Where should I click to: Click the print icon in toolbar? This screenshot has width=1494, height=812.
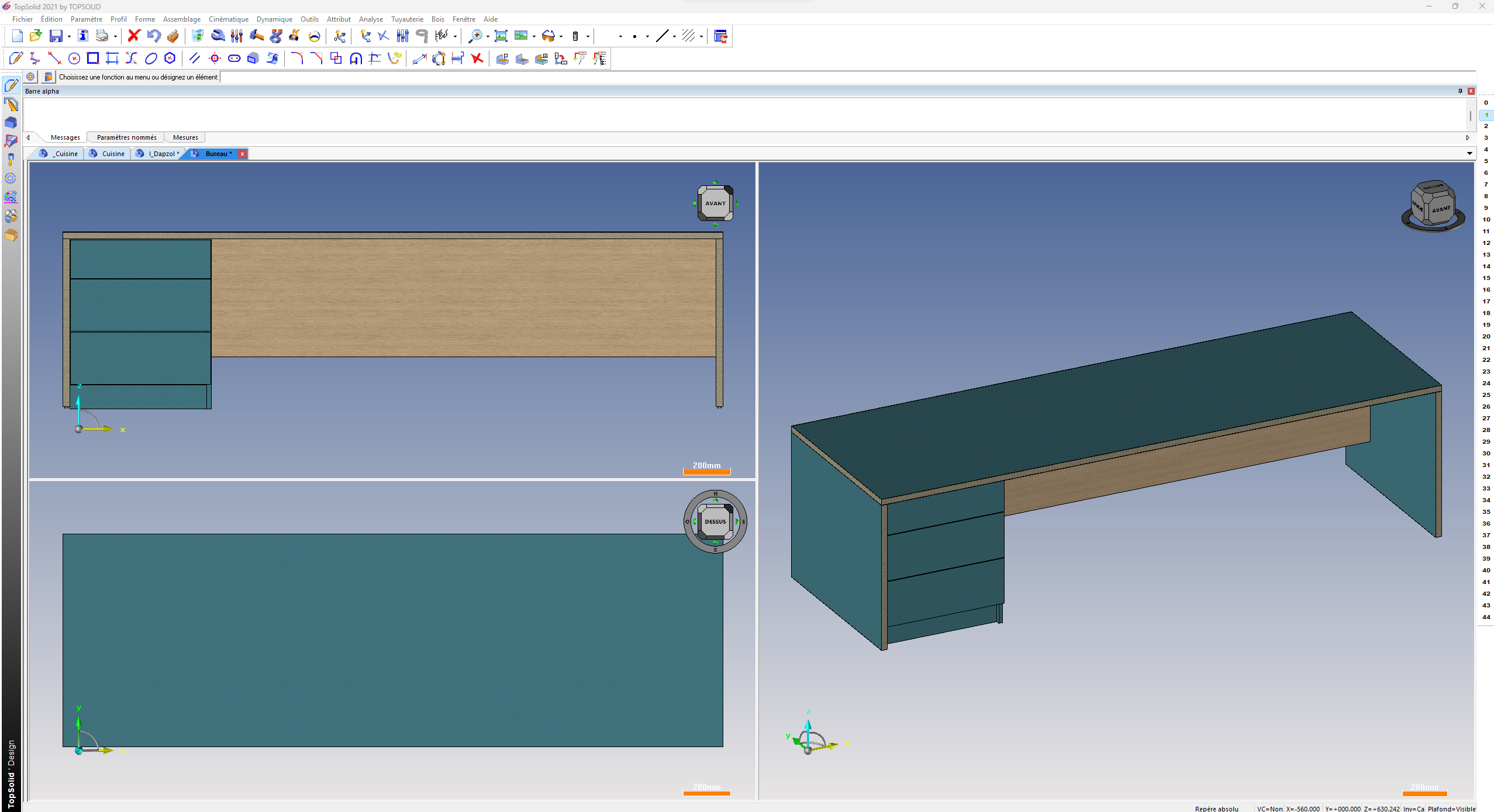(x=102, y=36)
